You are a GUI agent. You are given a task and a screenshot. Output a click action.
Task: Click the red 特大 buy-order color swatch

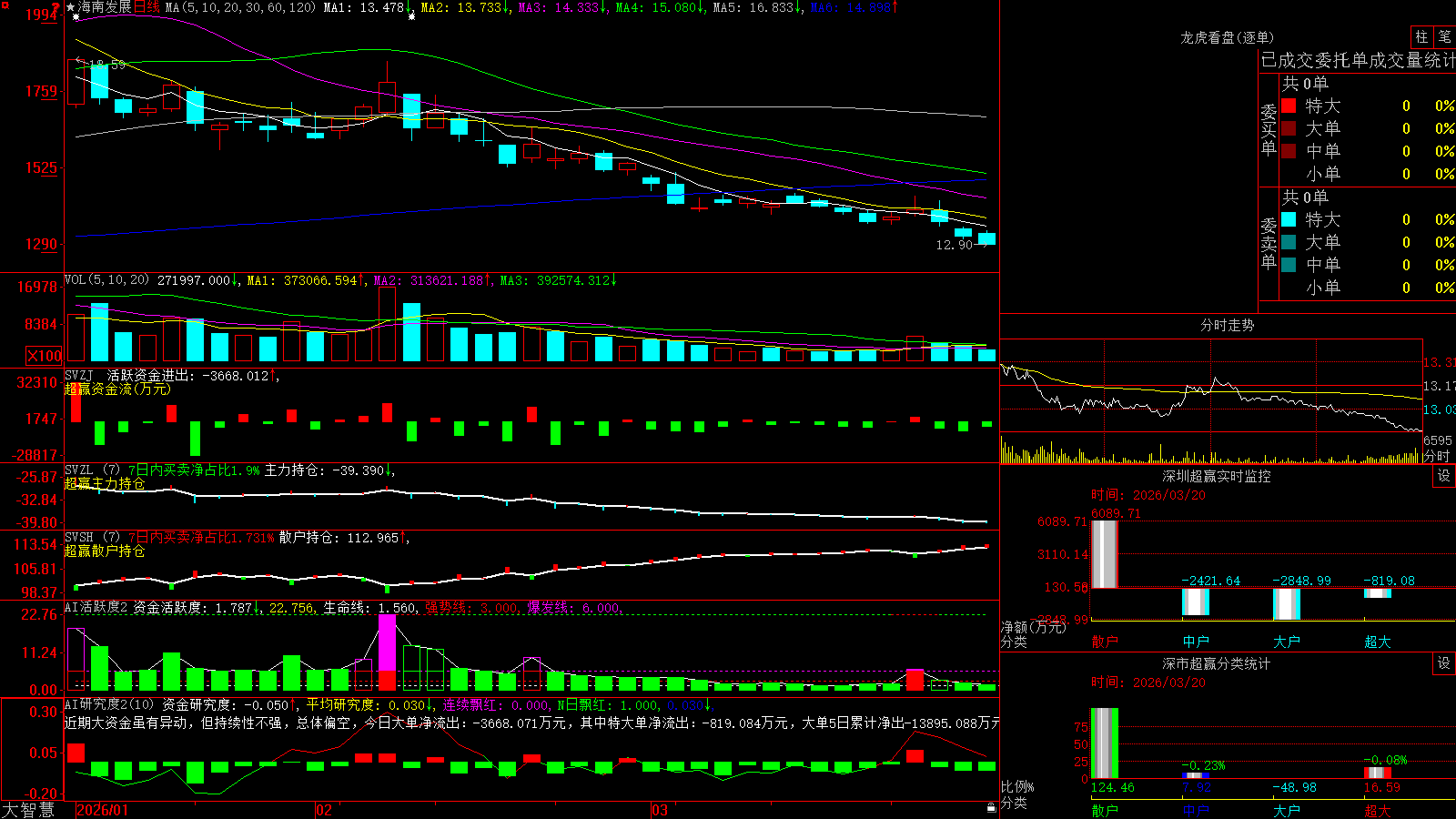point(1289,106)
